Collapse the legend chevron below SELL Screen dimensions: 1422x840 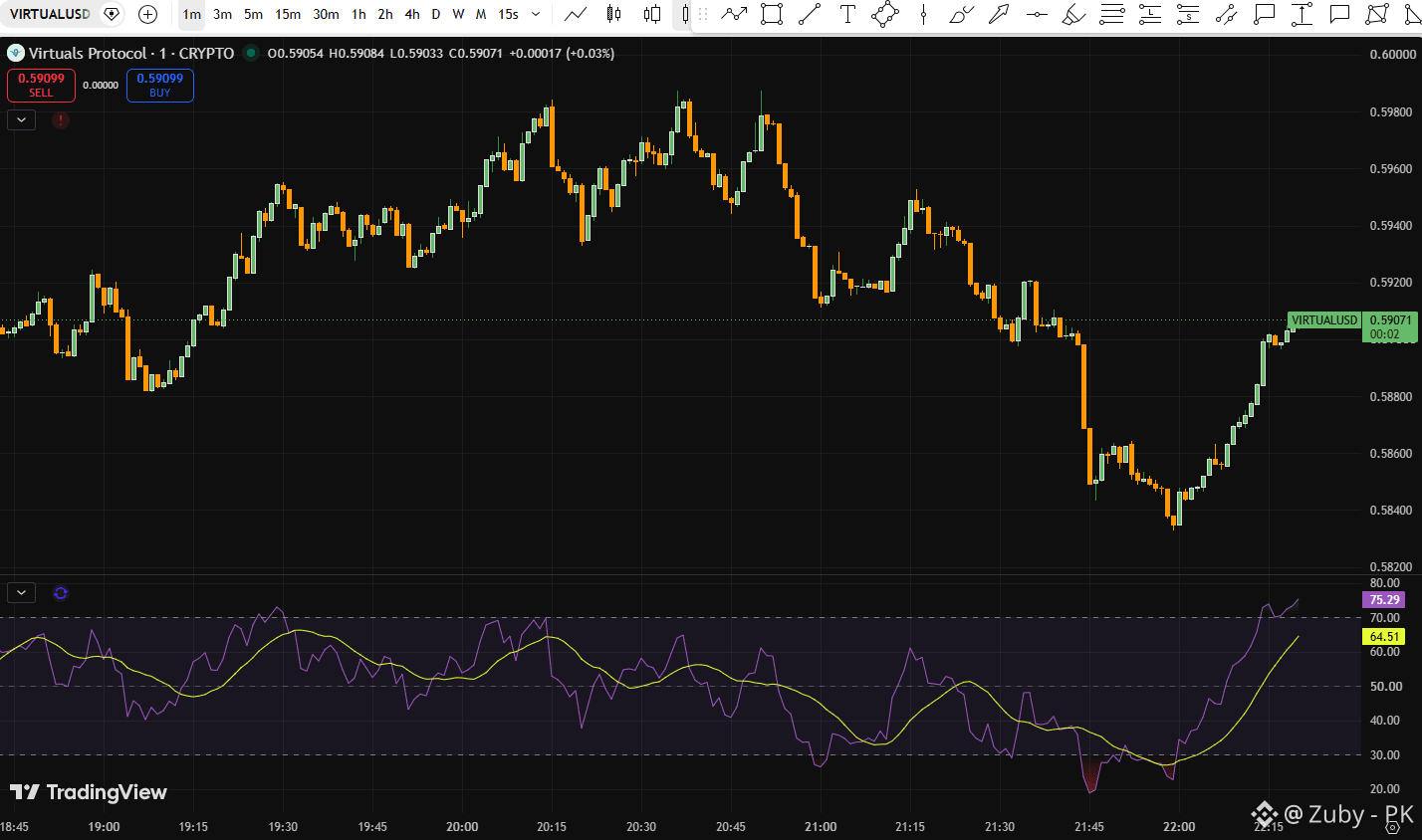point(22,120)
